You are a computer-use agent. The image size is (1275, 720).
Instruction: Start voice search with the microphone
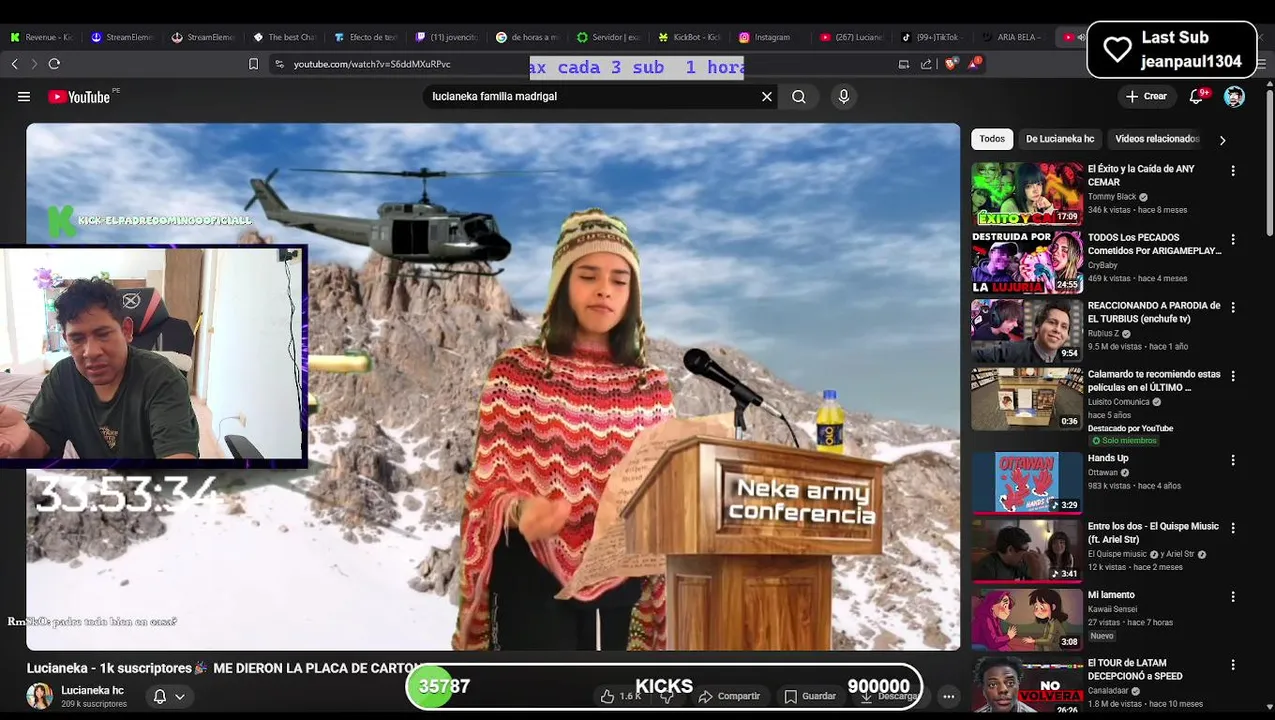click(844, 97)
